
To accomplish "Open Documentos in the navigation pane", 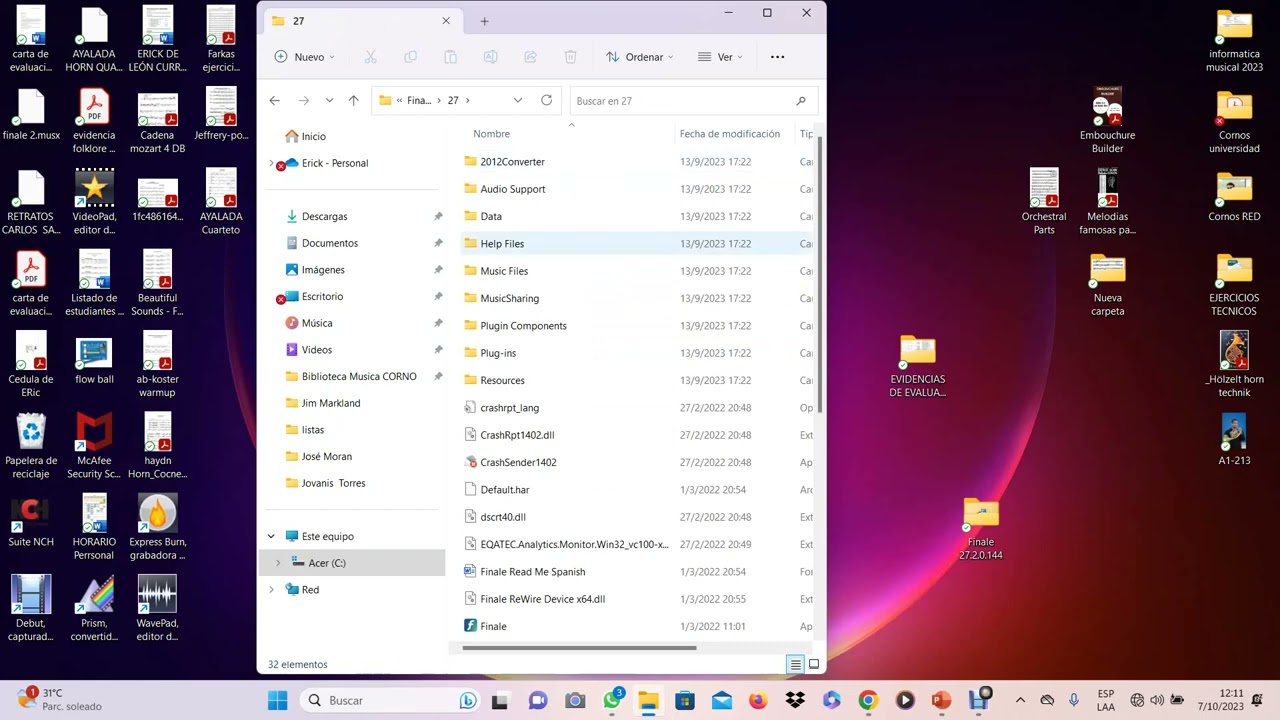I will click(x=329, y=243).
